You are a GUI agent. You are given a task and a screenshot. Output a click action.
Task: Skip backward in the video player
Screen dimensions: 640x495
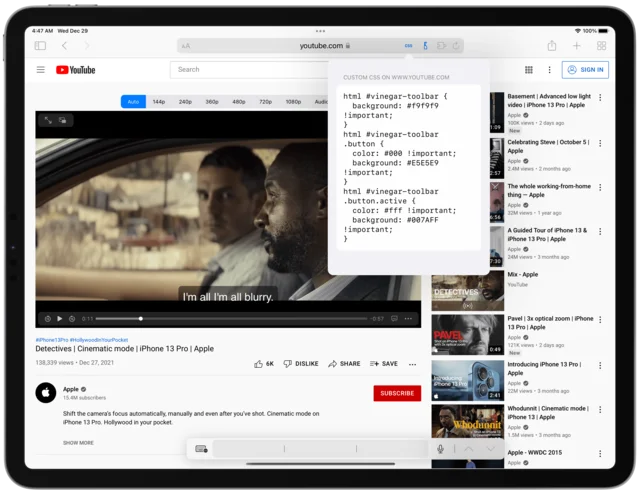click(48, 319)
